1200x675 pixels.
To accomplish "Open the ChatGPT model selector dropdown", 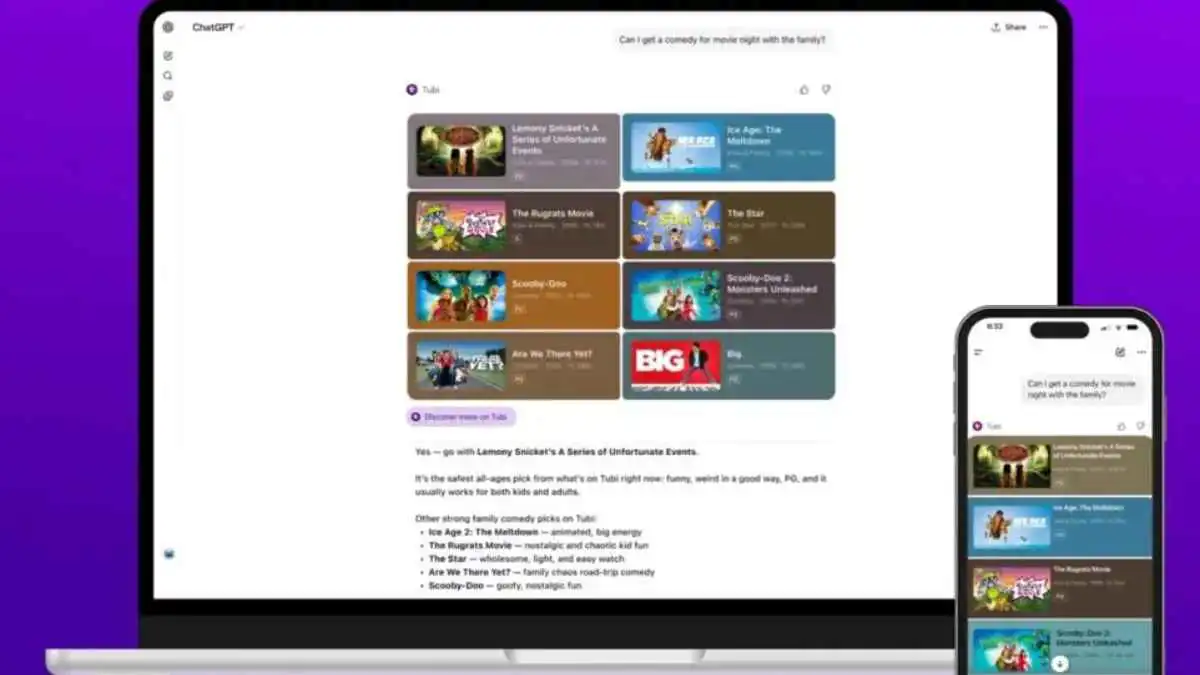I will point(240,27).
